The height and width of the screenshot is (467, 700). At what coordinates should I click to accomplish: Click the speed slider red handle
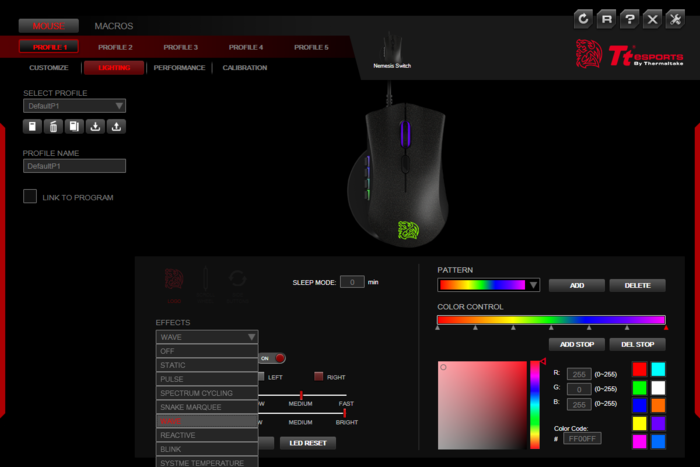(301, 395)
